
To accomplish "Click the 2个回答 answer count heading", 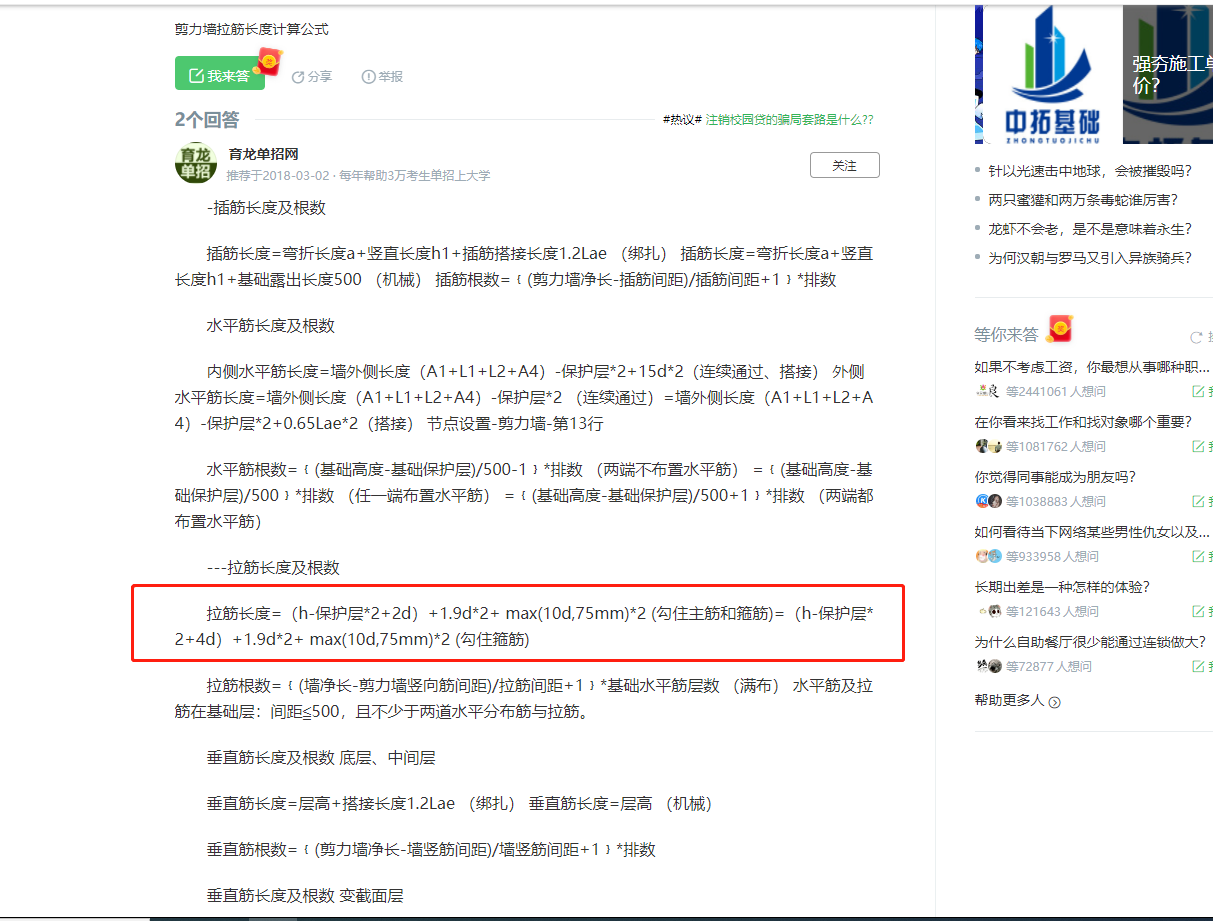I will pyautogui.click(x=207, y=120).
